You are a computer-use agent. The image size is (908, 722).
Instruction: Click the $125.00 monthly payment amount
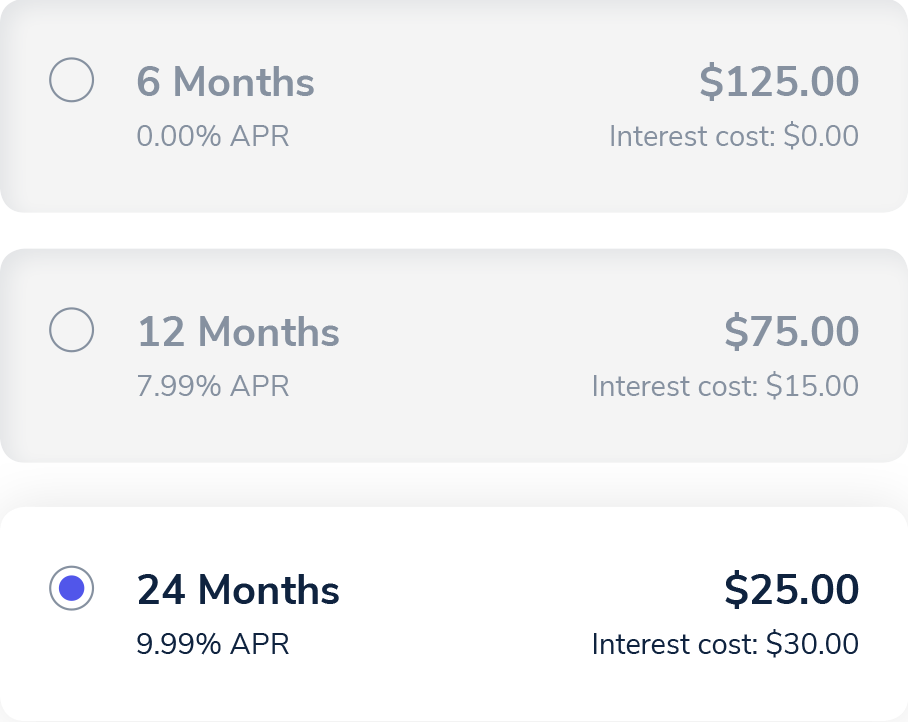[x=779, y=82]
